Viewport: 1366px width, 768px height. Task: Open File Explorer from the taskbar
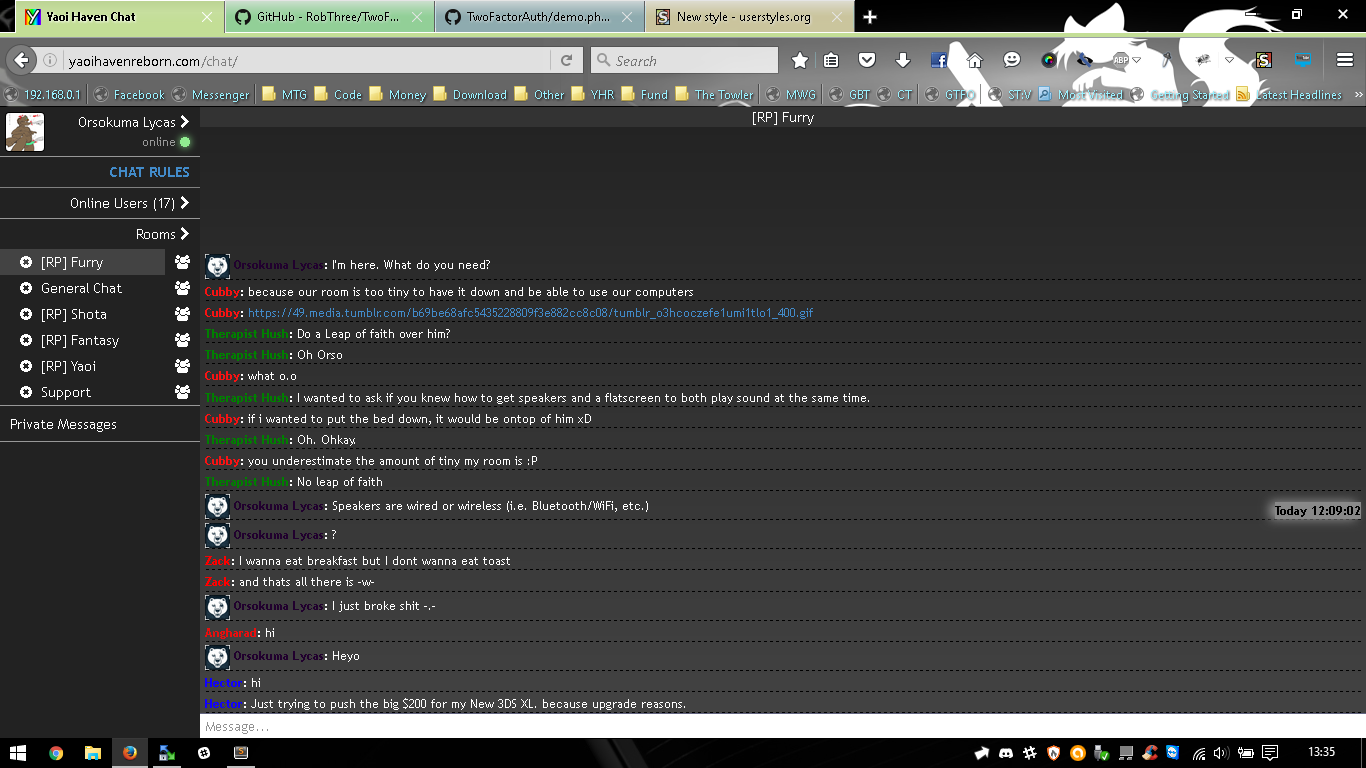point(93,752)
